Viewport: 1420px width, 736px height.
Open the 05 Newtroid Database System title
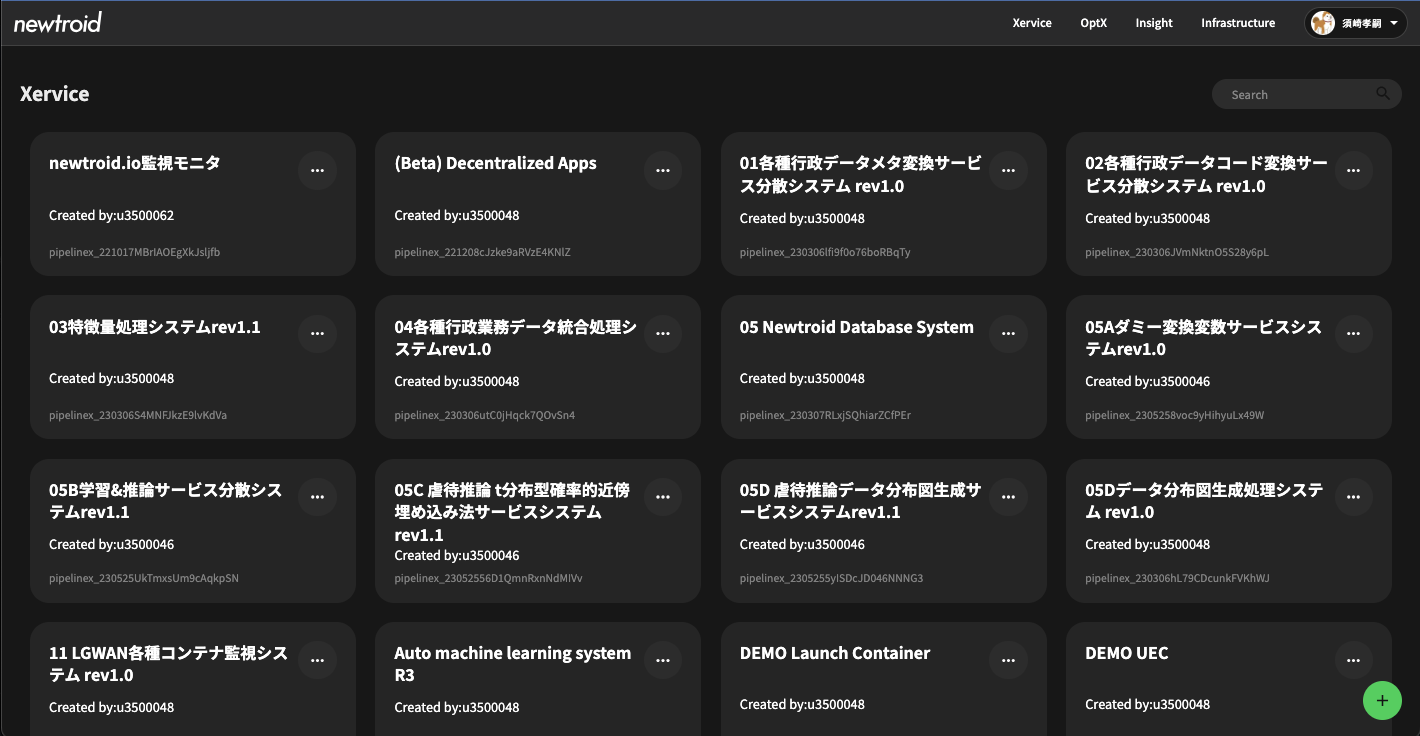point(857,327)
